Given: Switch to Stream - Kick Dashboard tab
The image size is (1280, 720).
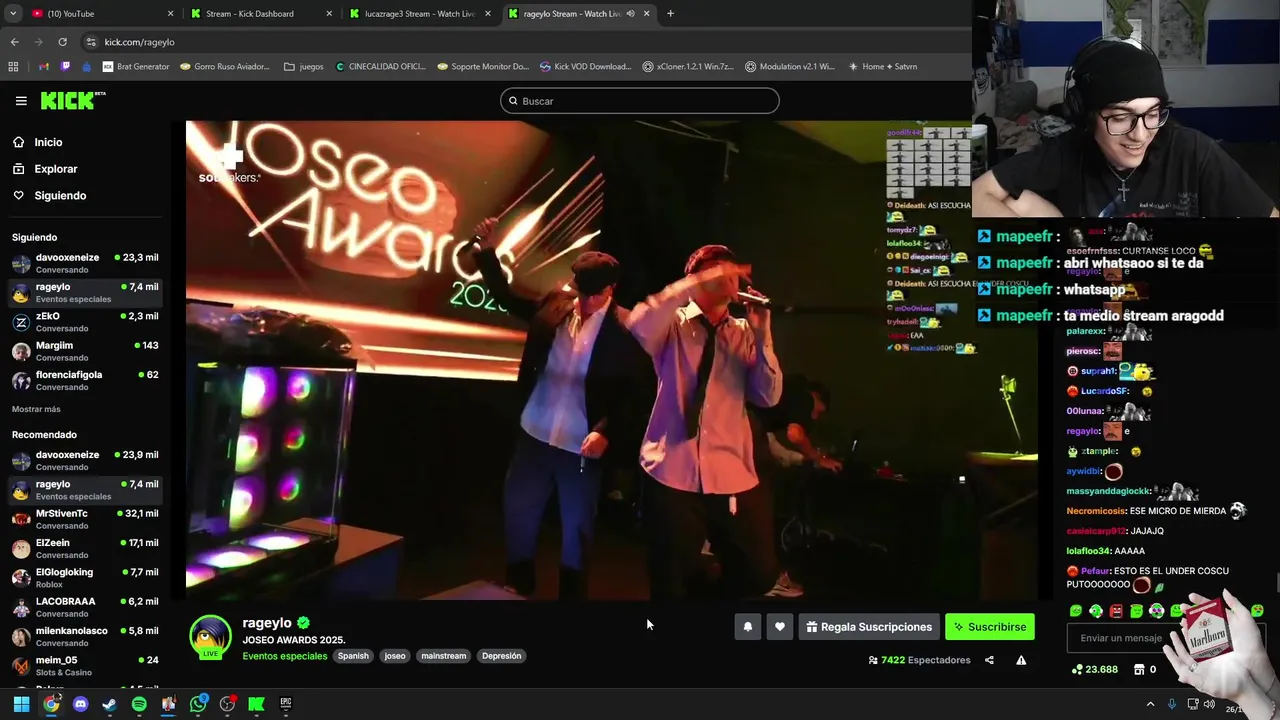Looking at the screenshot, I should [260, 14].
